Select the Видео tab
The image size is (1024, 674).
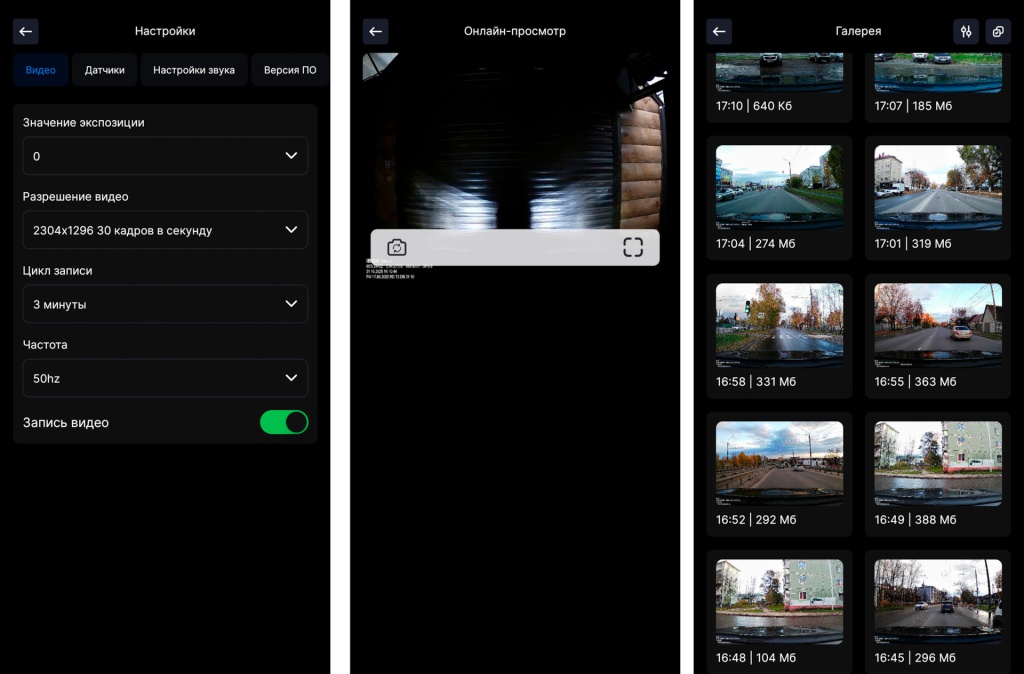coord(41,70)
